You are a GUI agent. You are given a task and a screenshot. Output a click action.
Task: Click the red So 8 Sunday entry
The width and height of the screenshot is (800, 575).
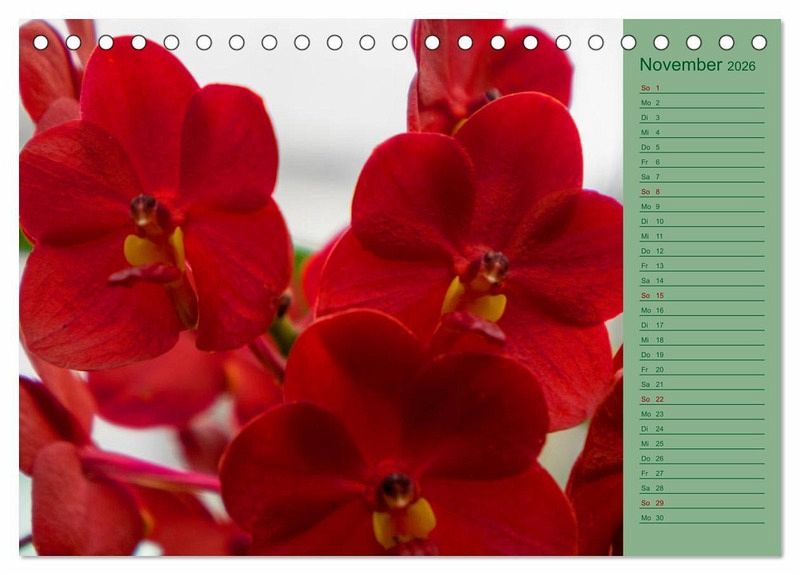701,192
